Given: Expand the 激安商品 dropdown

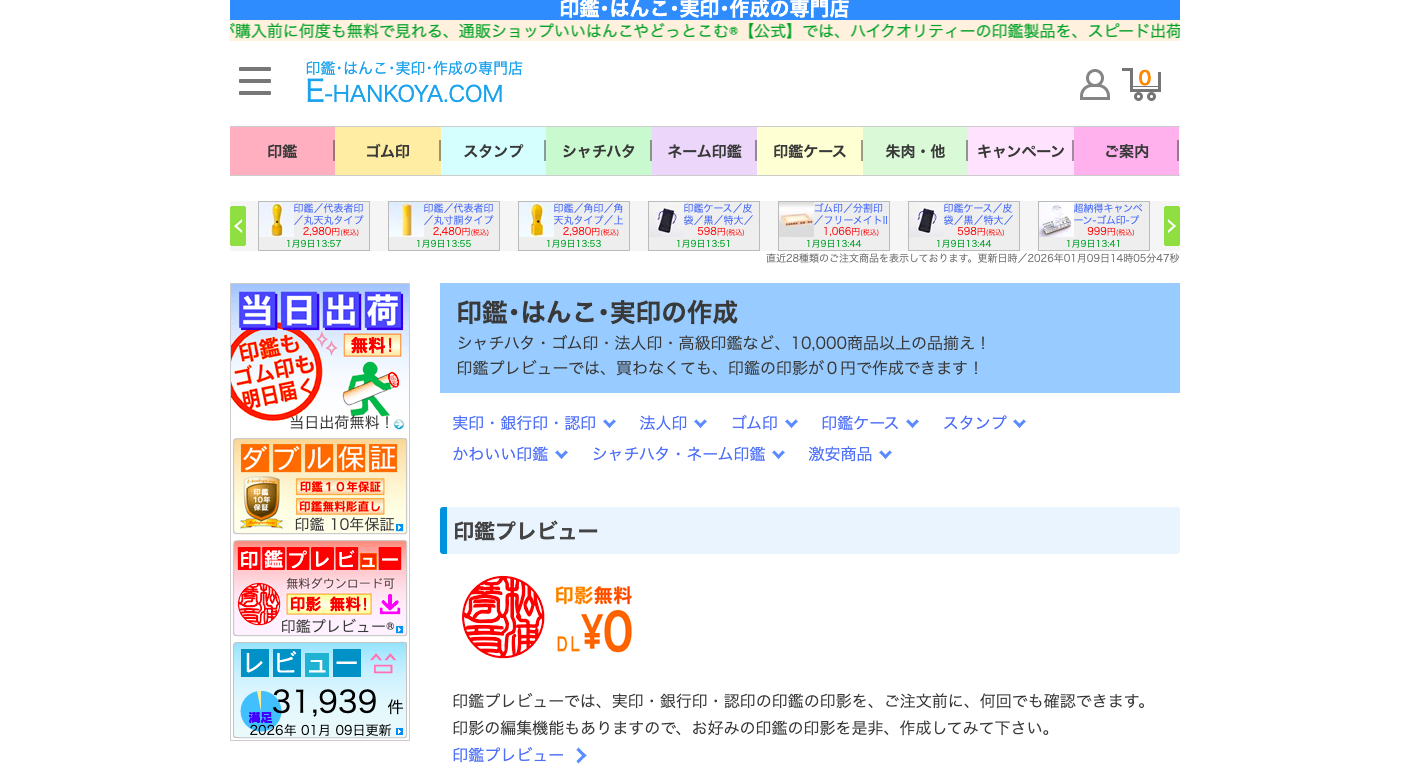Looking at the screenshot, I should (x=849, y=454).
